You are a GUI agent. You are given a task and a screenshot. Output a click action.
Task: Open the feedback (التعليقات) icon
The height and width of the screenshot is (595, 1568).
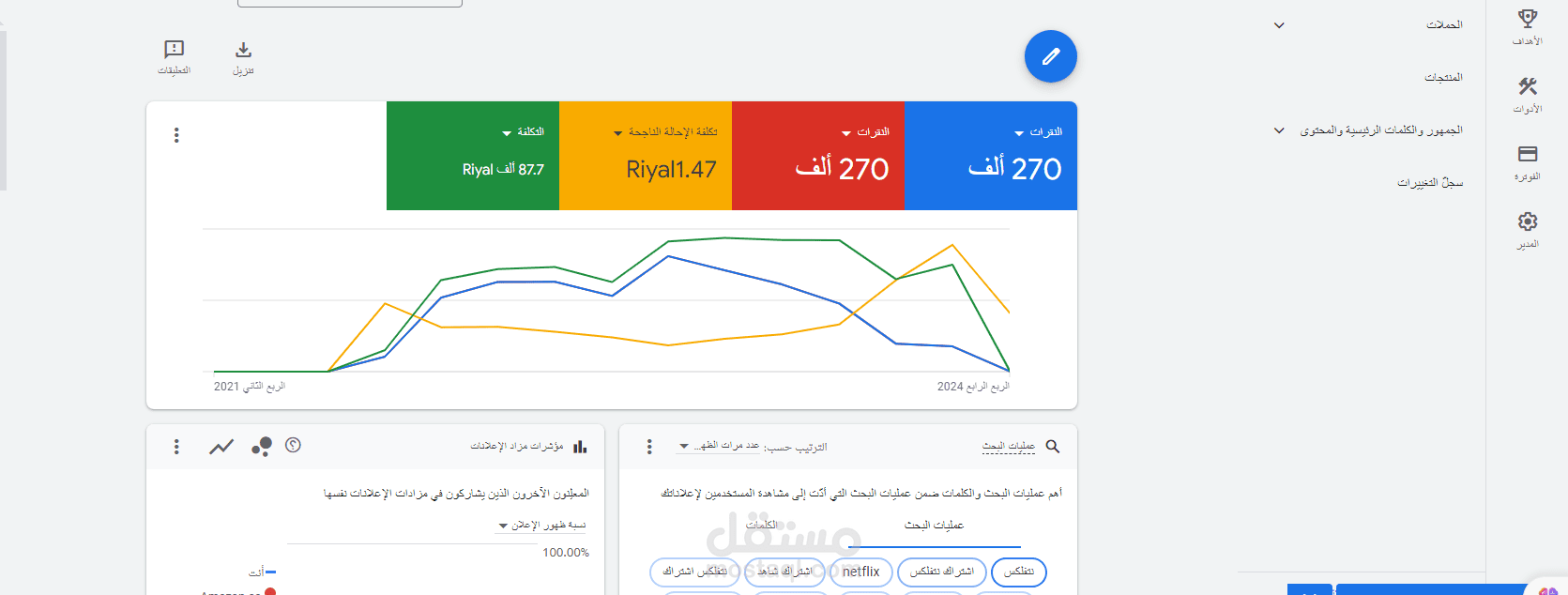[x=174, y=50]
